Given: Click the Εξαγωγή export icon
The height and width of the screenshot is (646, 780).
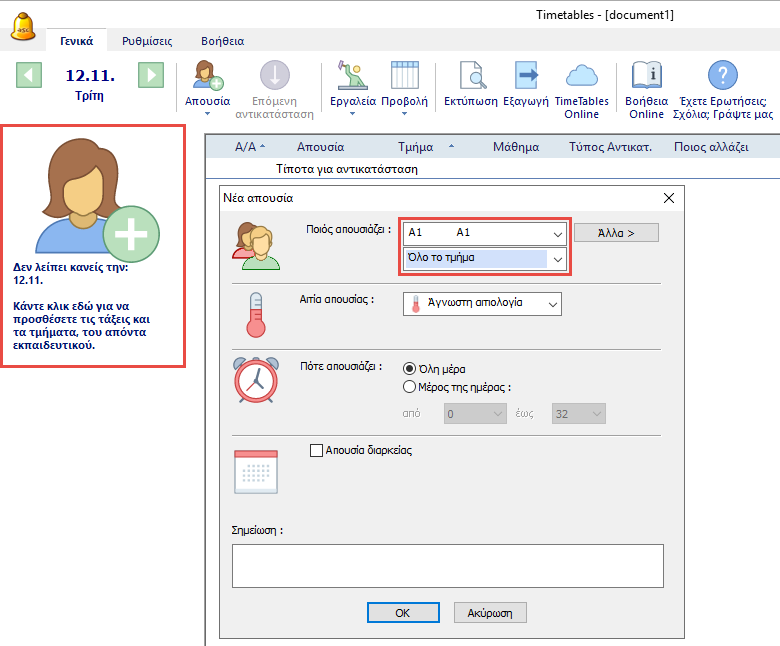Looking at the screenshot, I should [x=526, y=76].
